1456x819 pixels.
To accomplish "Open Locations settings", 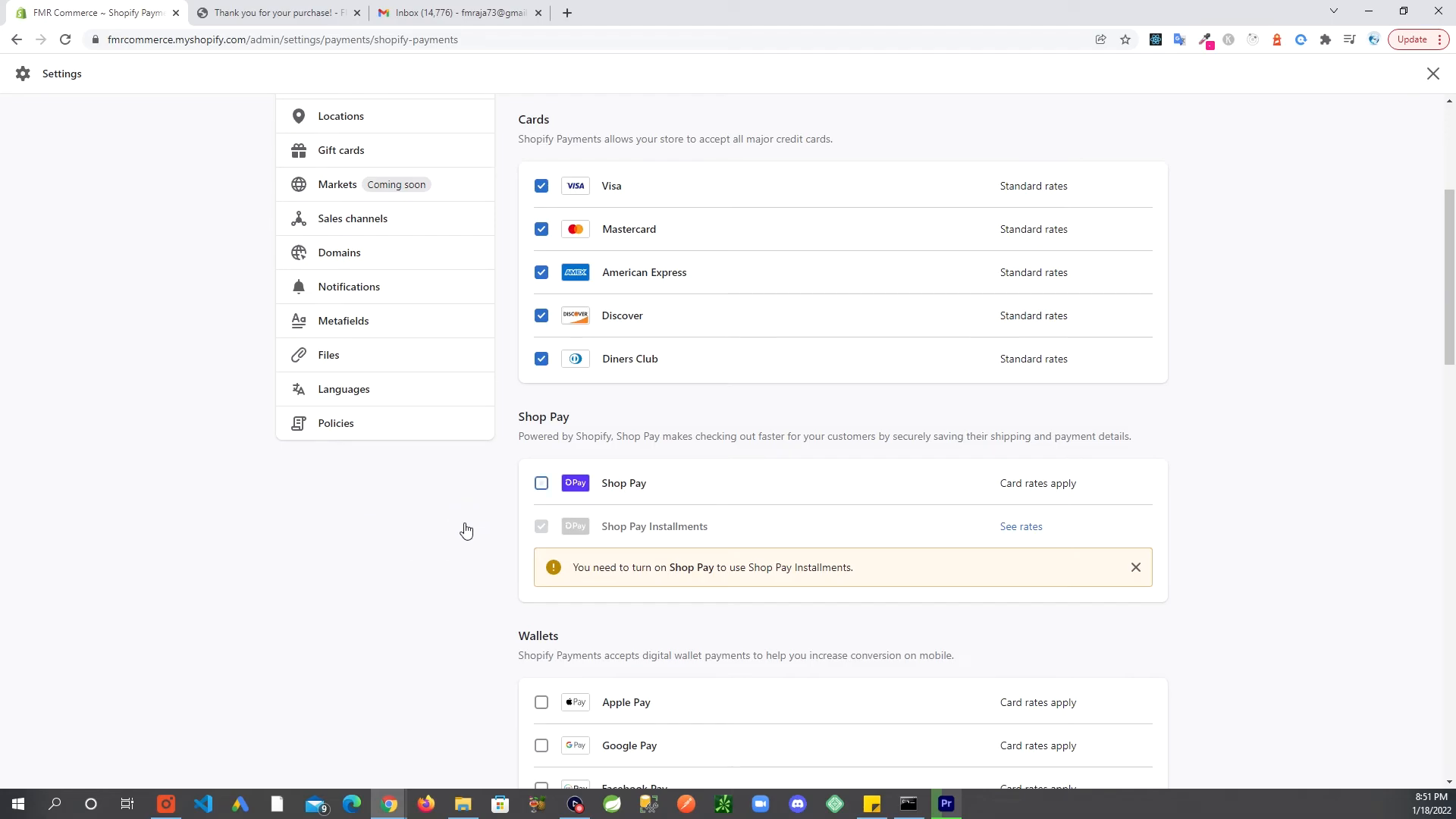I will pos(385,116).
